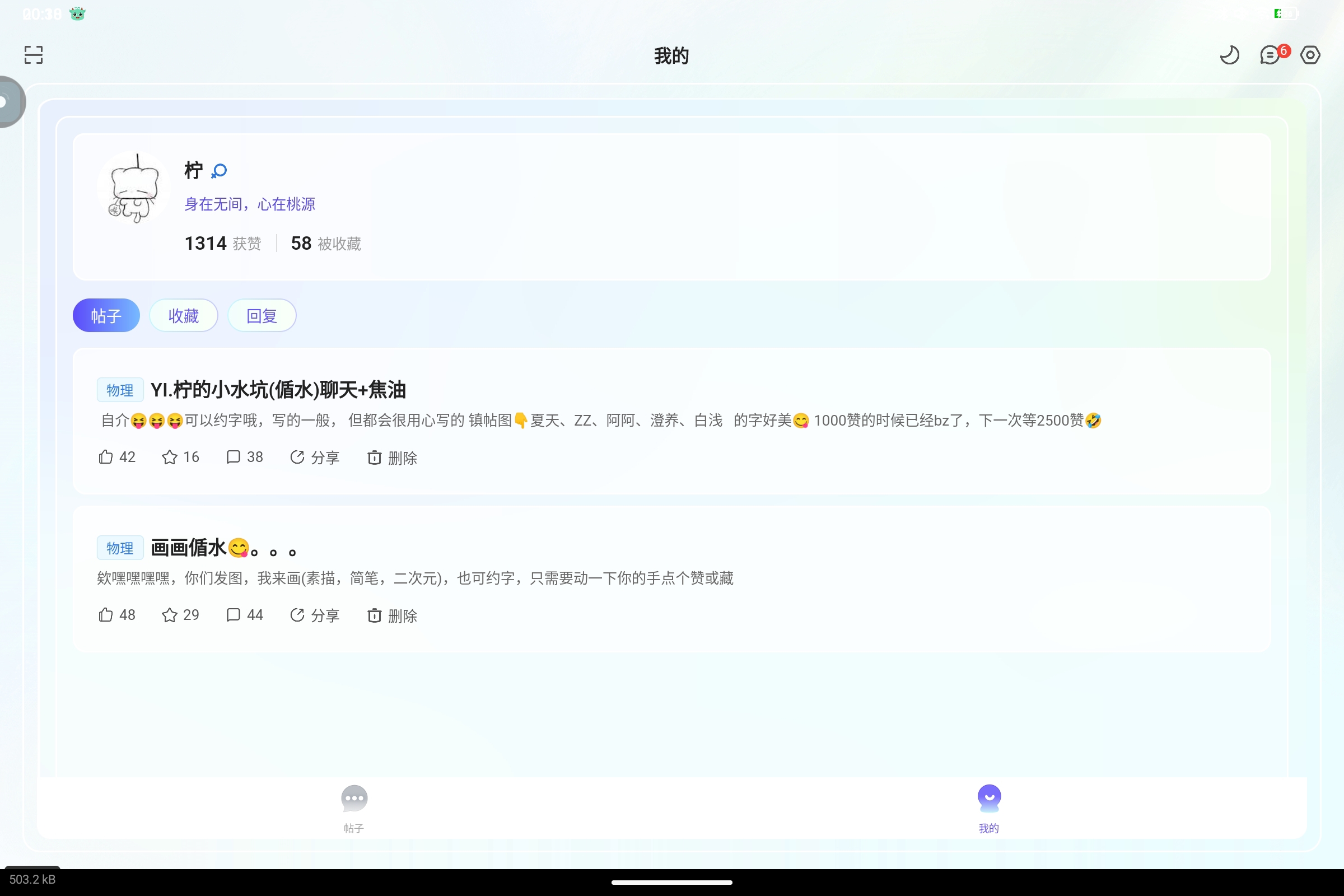This screenshot has width=1344, height=896.
Task: Open the profile avatar picture
Action: point(133,187)
